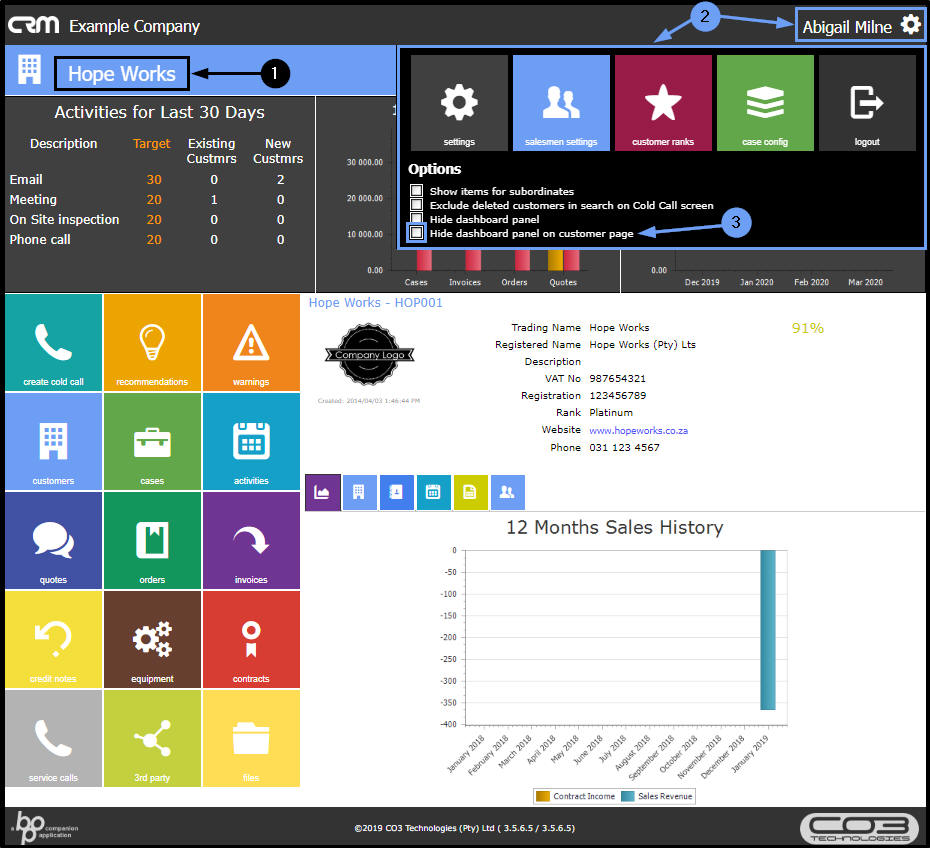The image size is (930, 848).
Task: Open the equipment tile
Action: (152, 640)
